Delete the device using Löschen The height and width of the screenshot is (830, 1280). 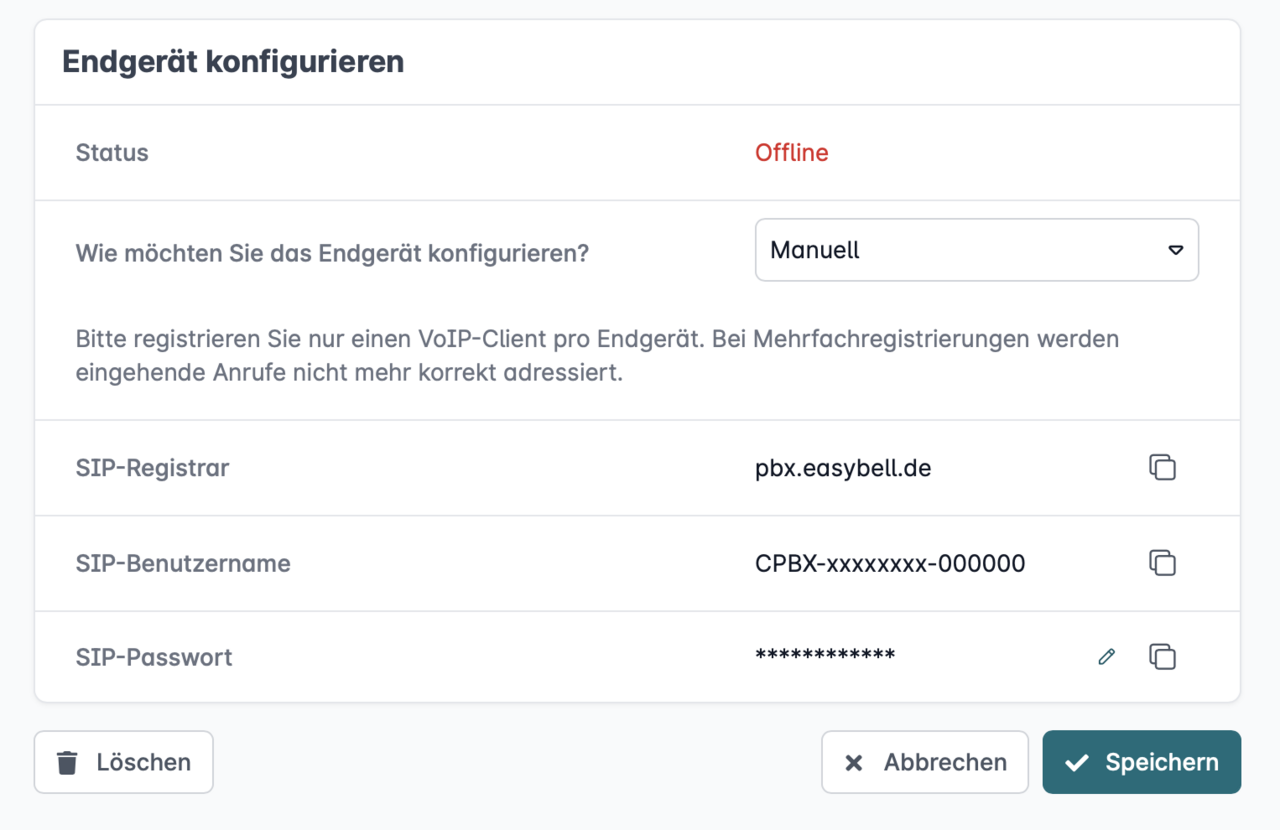124,762
